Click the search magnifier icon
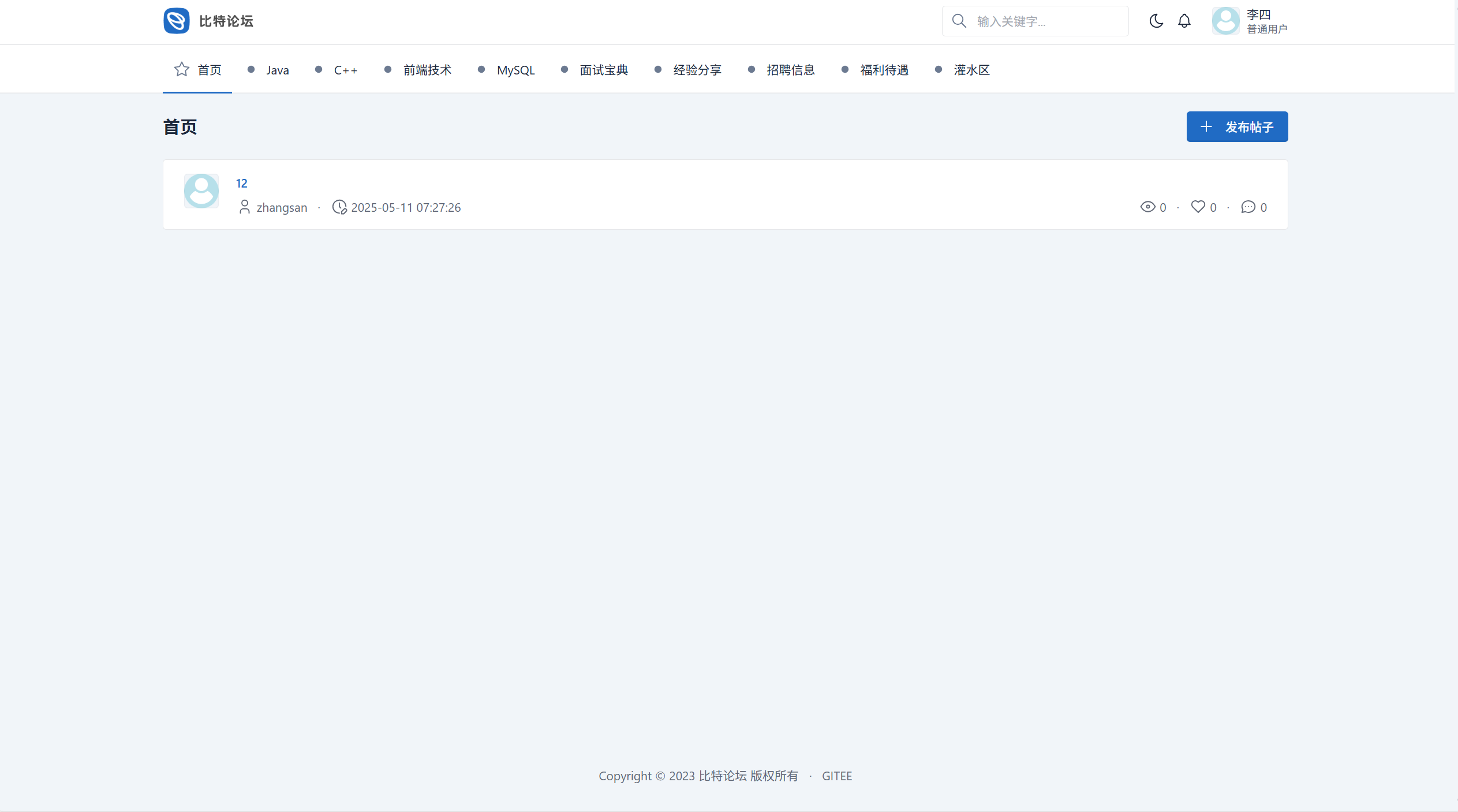1458x812 pixels. tap(959, 21)
